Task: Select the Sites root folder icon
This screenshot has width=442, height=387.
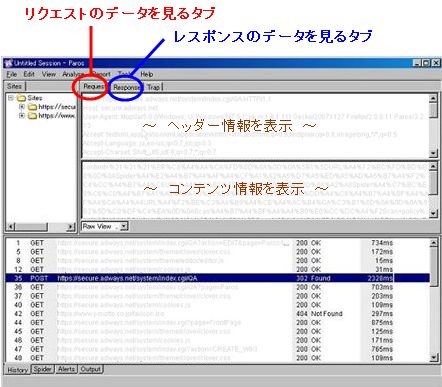Action: pos(21,98)
